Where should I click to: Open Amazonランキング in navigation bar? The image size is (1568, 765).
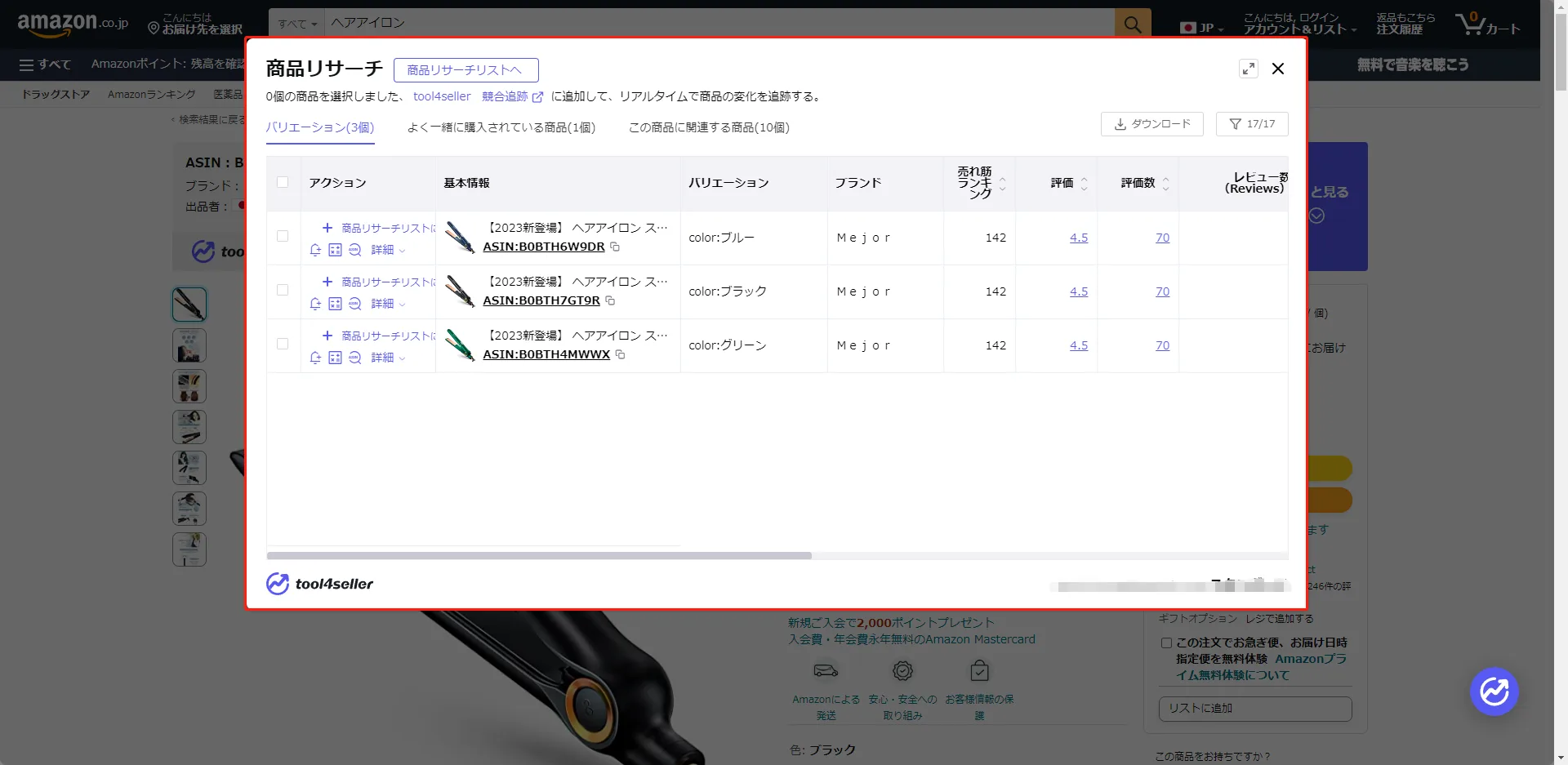tap(152, 95)
